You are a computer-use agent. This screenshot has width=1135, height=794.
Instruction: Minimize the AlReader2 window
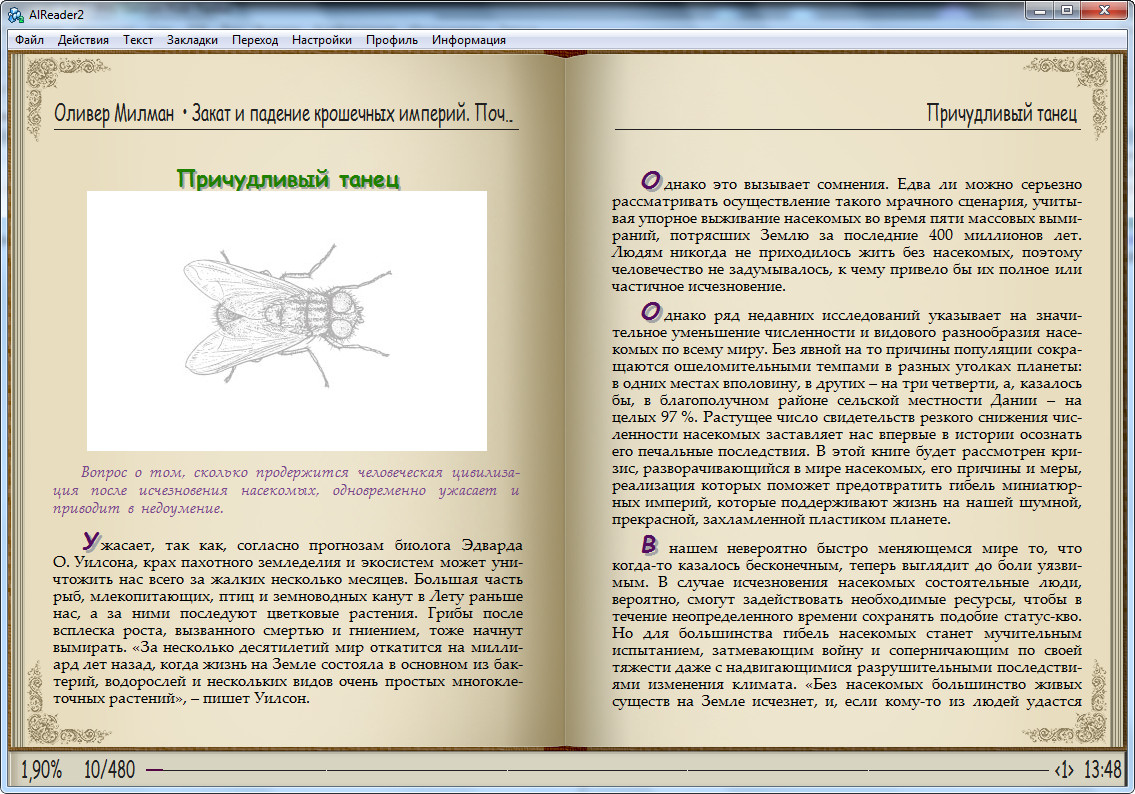click(x=1040, y=10)
